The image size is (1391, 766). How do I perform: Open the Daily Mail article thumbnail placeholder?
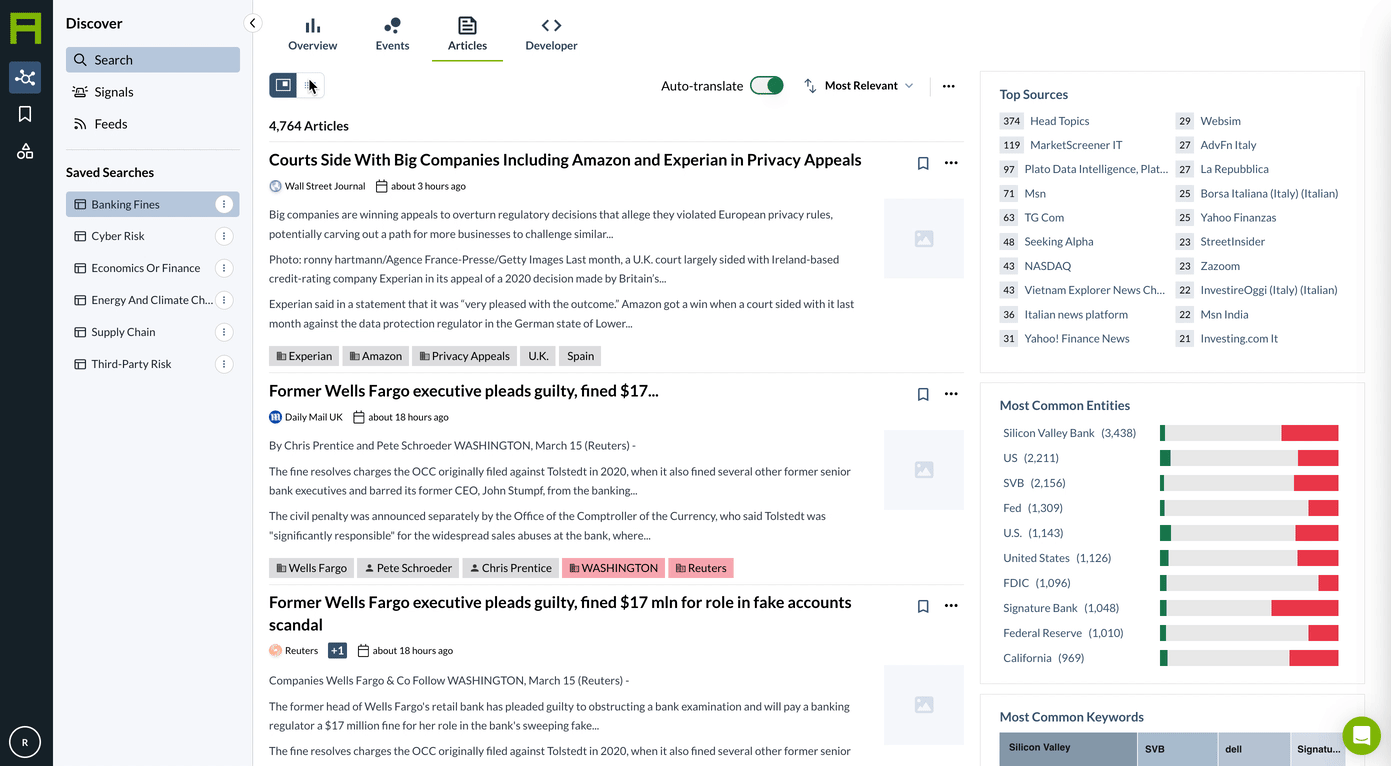coord(924,470)
